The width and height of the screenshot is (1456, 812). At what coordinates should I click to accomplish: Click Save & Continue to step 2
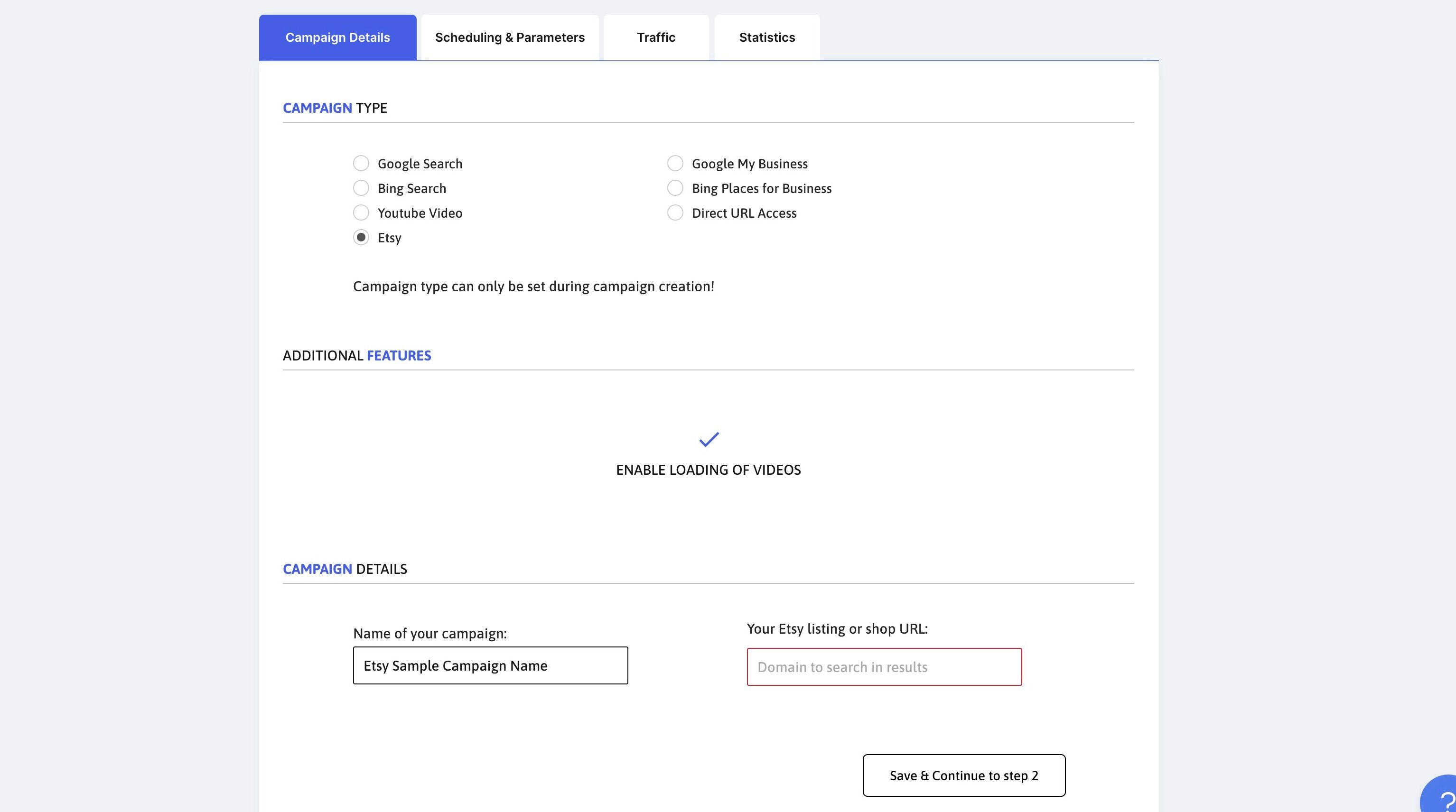(x=964, y=775)
